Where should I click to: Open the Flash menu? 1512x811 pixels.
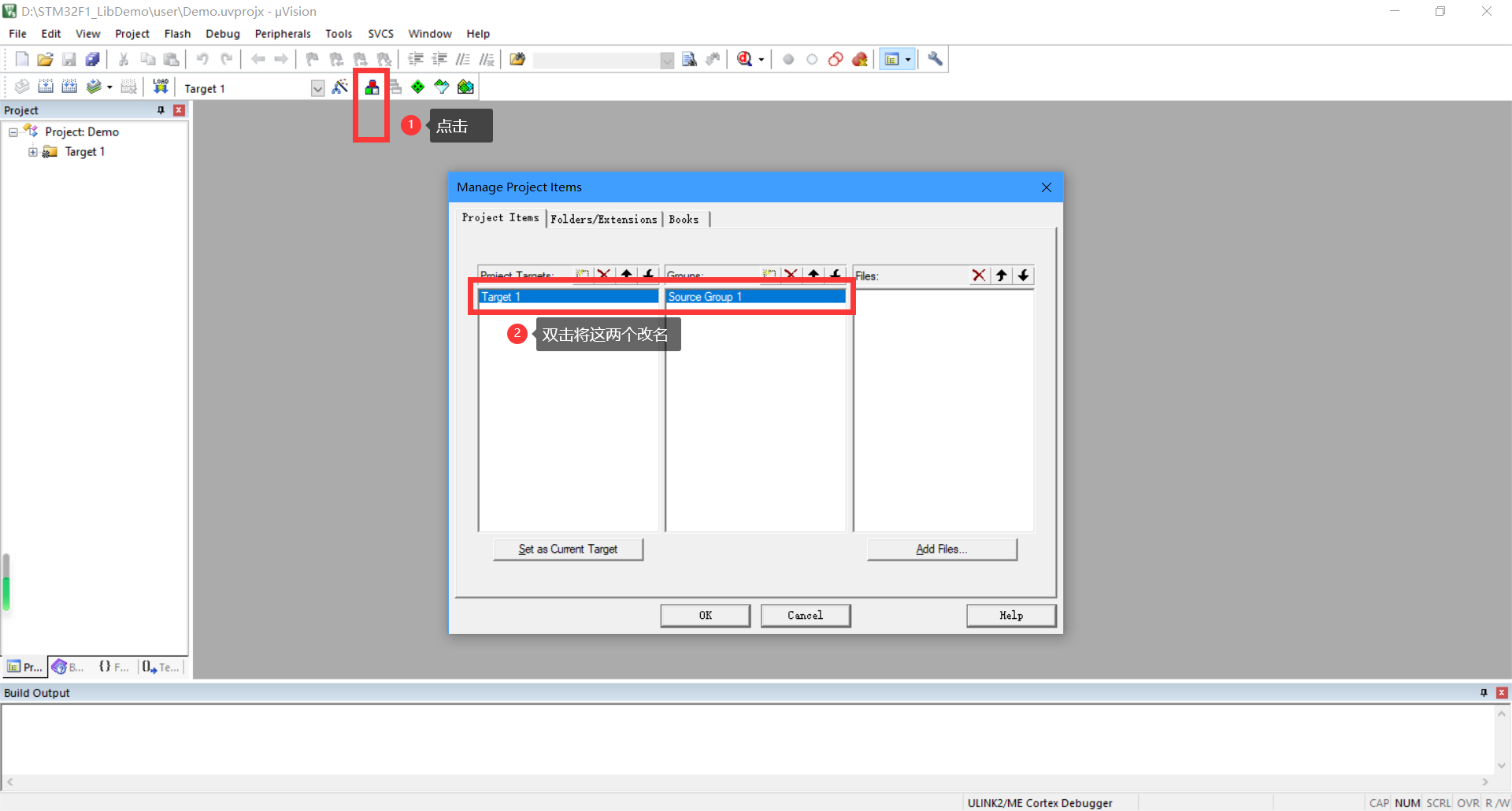(177, 34)
